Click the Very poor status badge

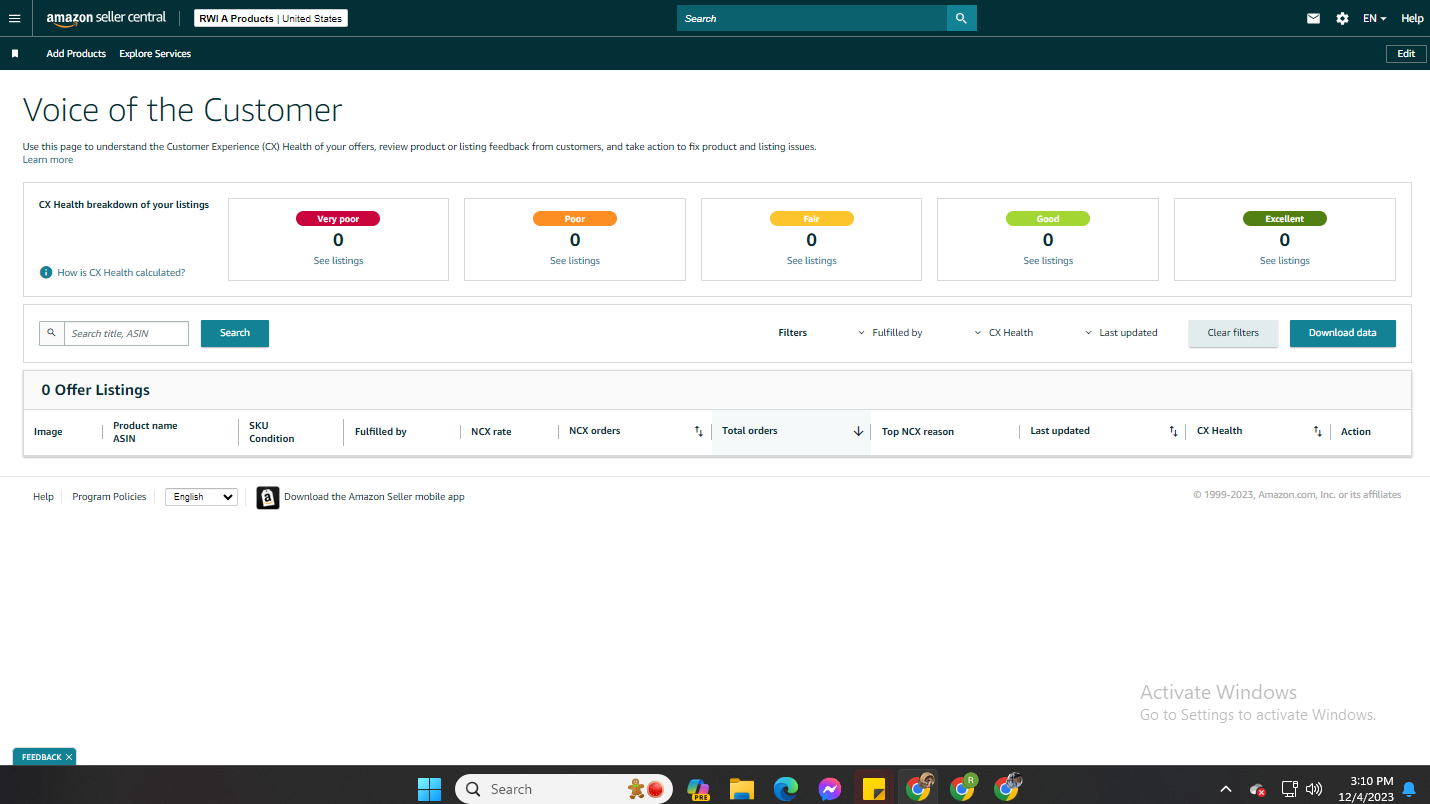(x=338, y=219)
